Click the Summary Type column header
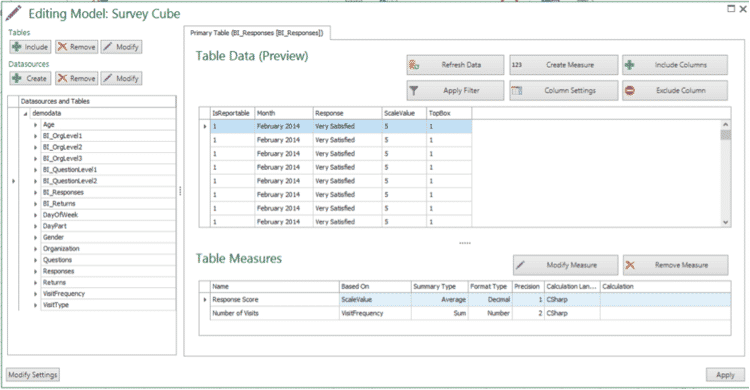 pos(440,287)
